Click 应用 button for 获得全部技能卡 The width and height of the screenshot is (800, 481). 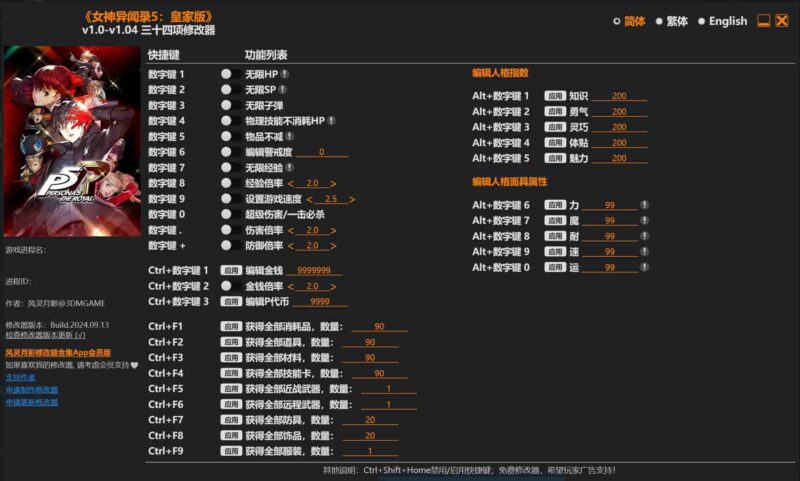(231, 373)
